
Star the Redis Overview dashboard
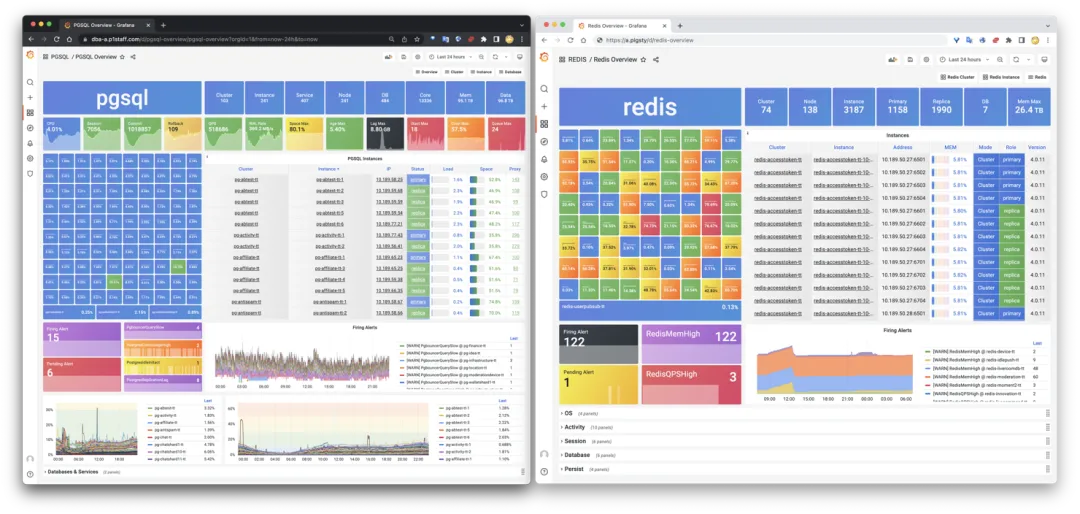pos(643,60)
